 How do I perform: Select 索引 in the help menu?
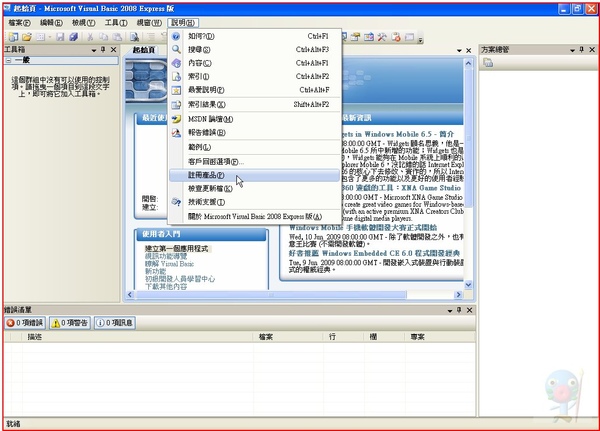(254, 76)
